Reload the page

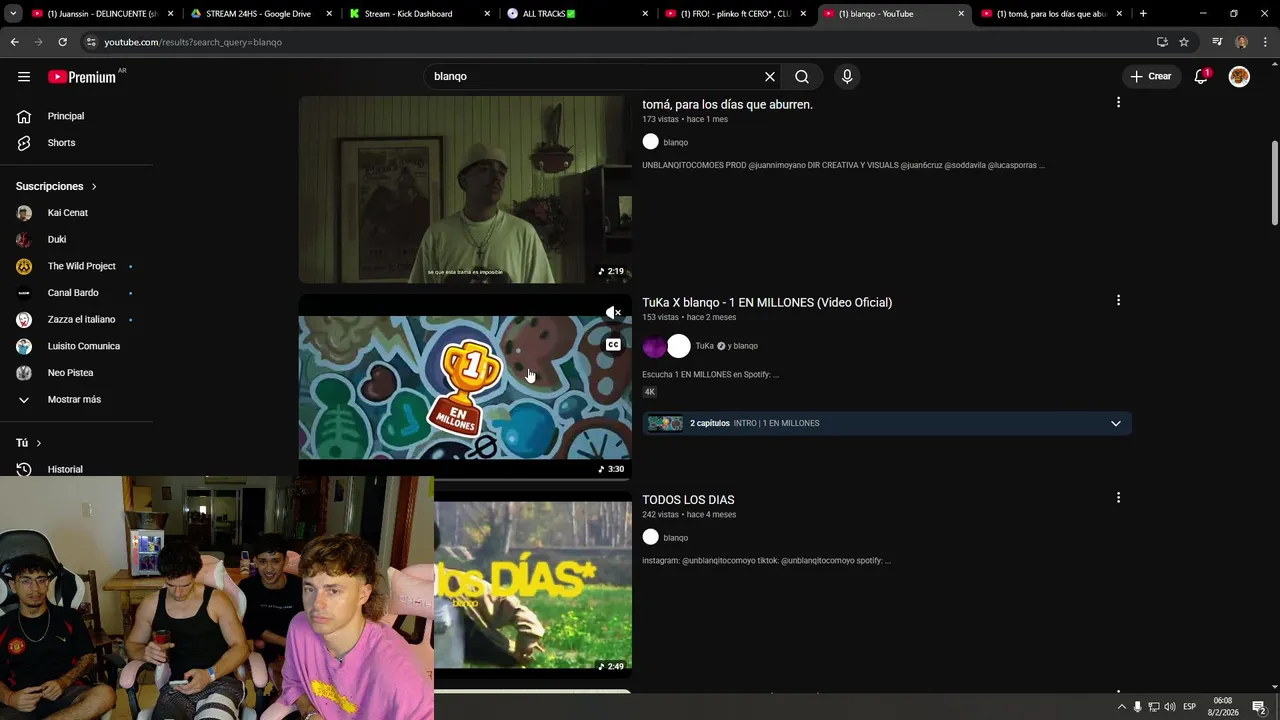(x=62, y=42)
